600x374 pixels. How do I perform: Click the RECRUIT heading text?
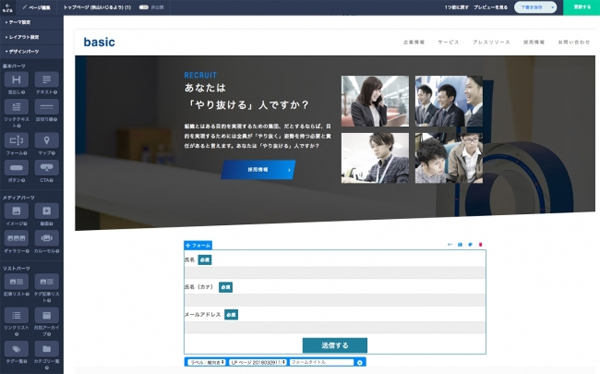(x=201, y=75)
